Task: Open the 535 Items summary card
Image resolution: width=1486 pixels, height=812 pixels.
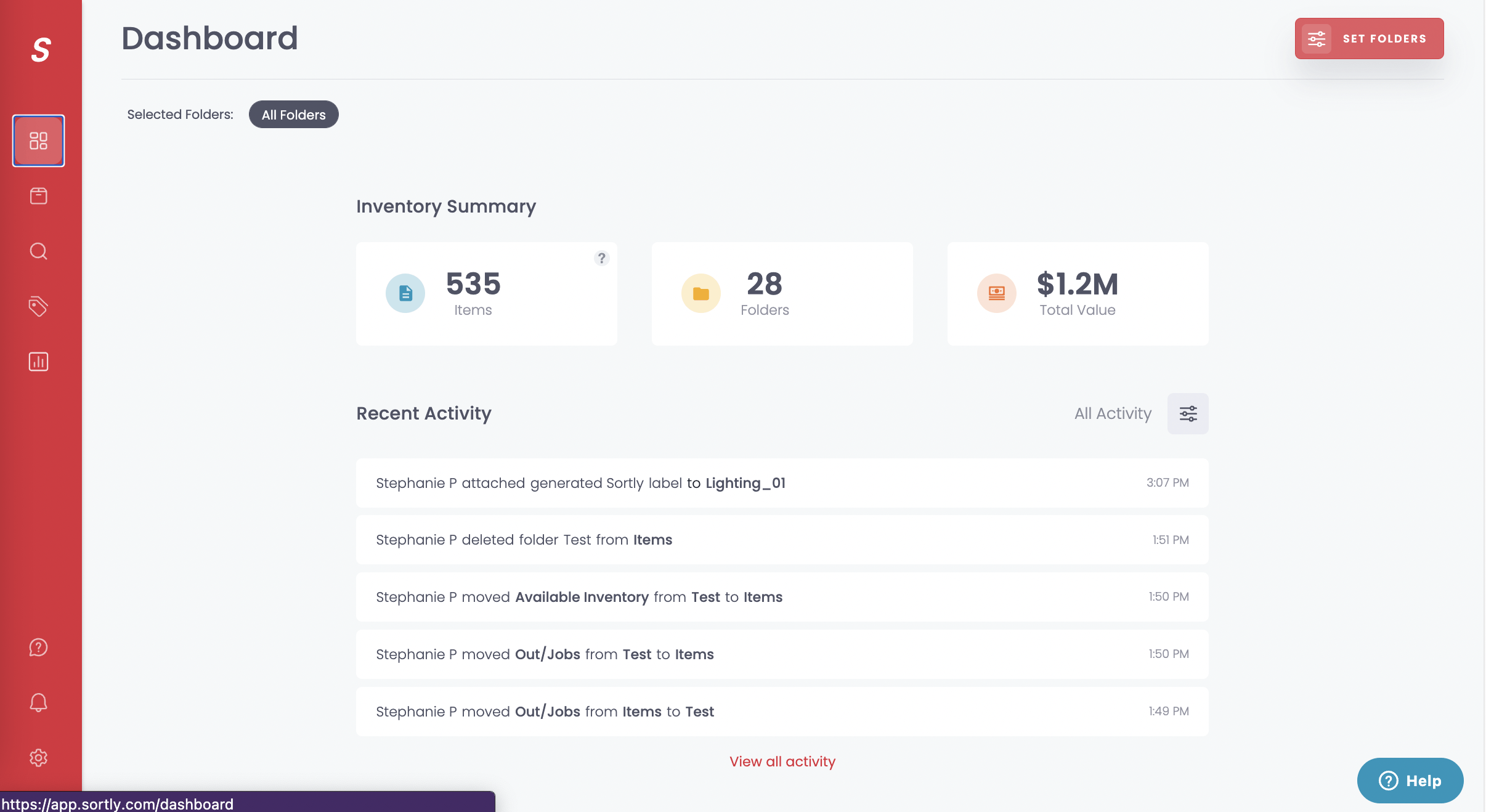Action: click(486, 294)
